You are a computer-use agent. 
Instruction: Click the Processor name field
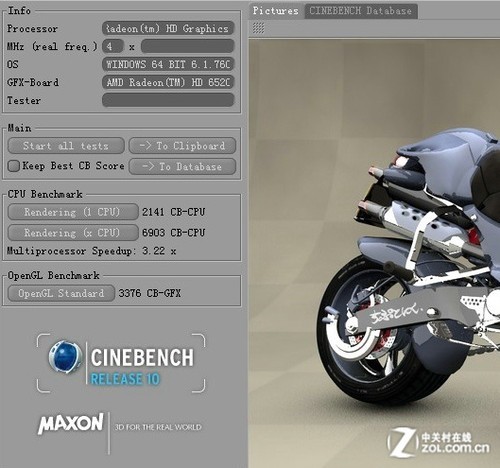coord(168,29)
